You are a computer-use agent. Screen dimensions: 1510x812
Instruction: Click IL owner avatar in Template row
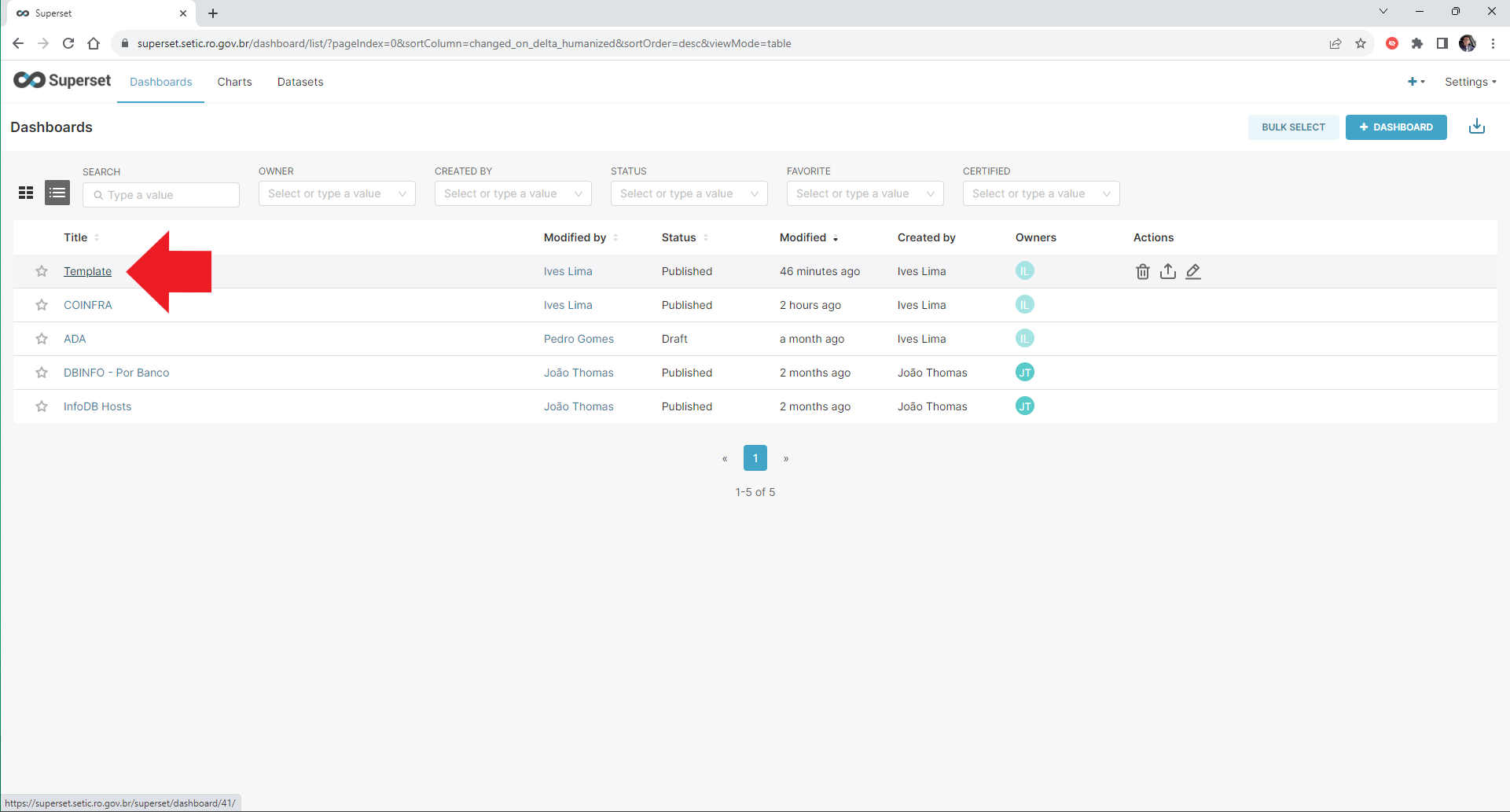tap(1024, 270)
